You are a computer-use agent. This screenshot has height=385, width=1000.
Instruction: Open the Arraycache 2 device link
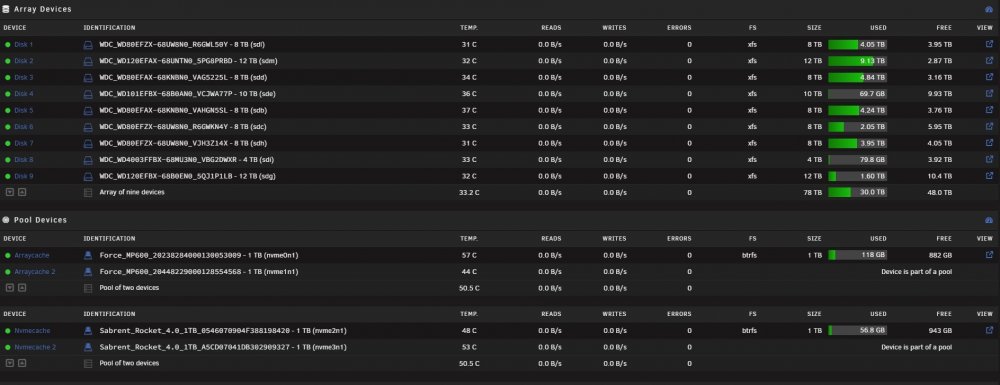(x=35, y=272)
